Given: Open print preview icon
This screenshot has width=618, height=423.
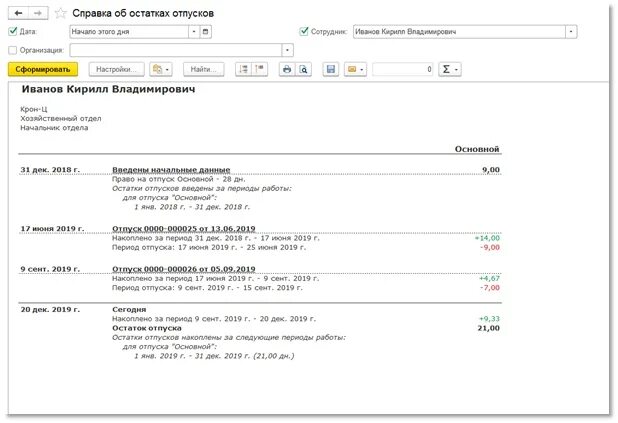Looking at the screenshot, I should point(303,69).
